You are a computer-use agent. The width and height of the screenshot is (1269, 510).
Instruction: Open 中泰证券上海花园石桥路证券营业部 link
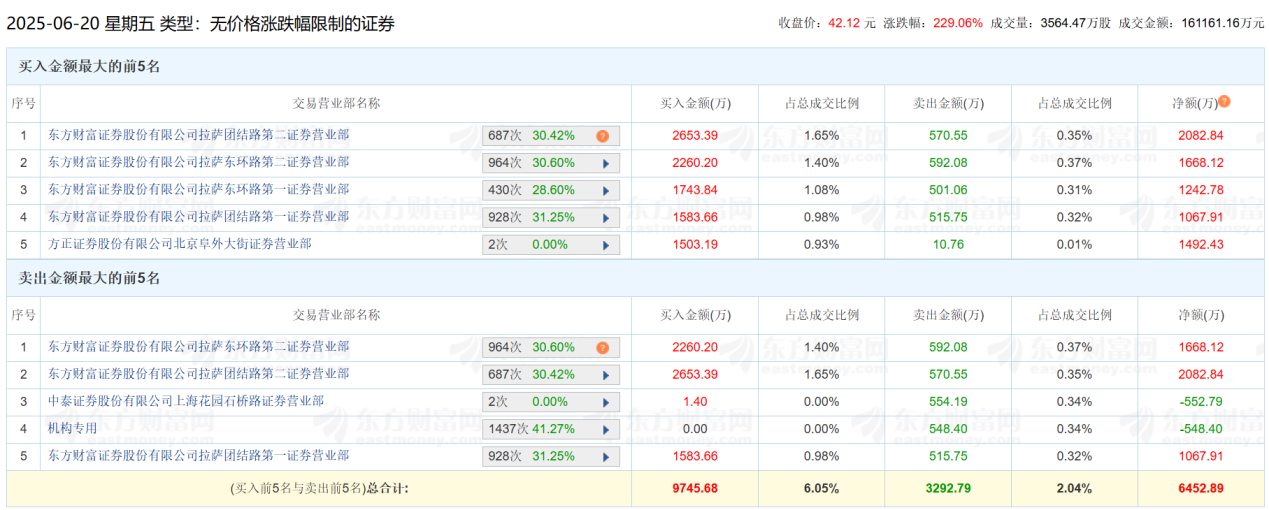pos(186,401)
